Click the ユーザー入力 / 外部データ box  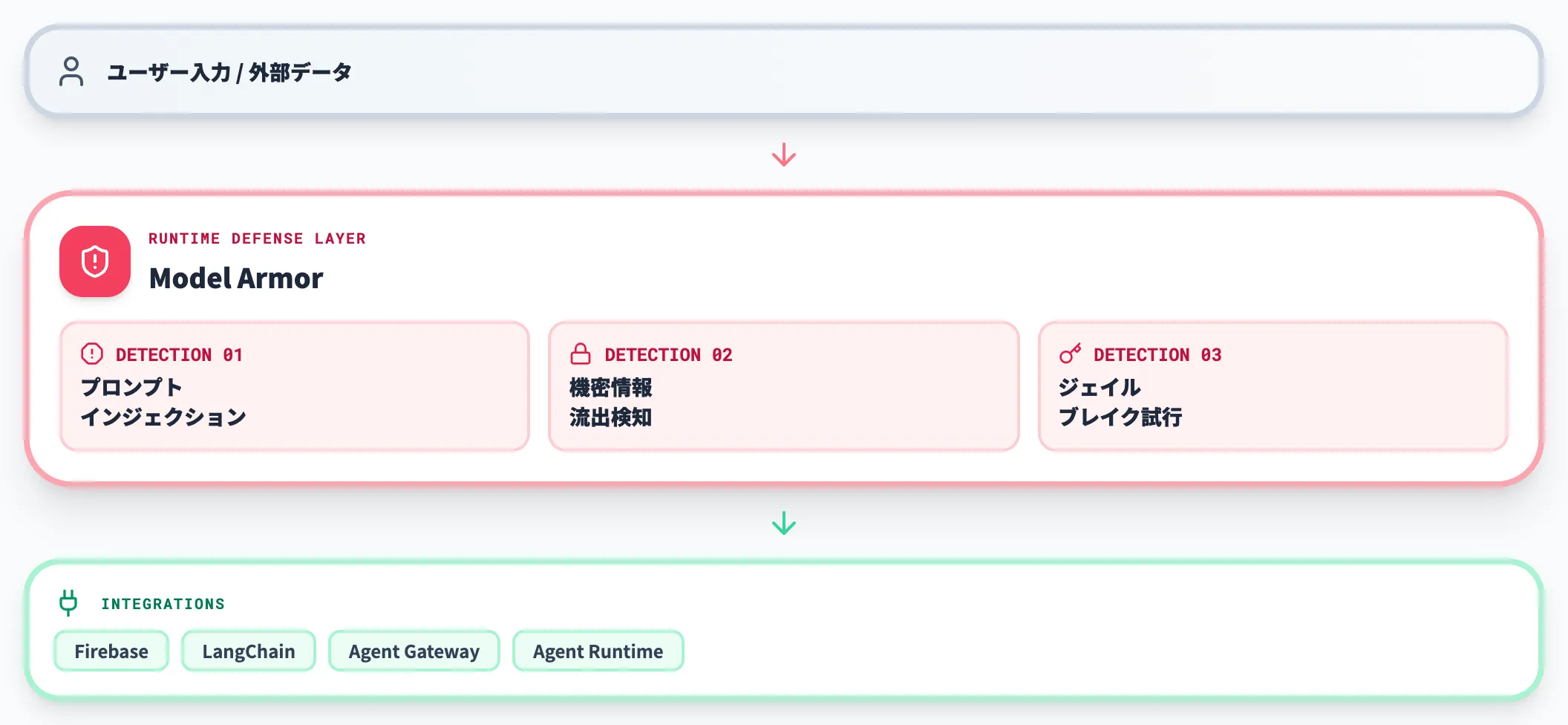[784, 71]
